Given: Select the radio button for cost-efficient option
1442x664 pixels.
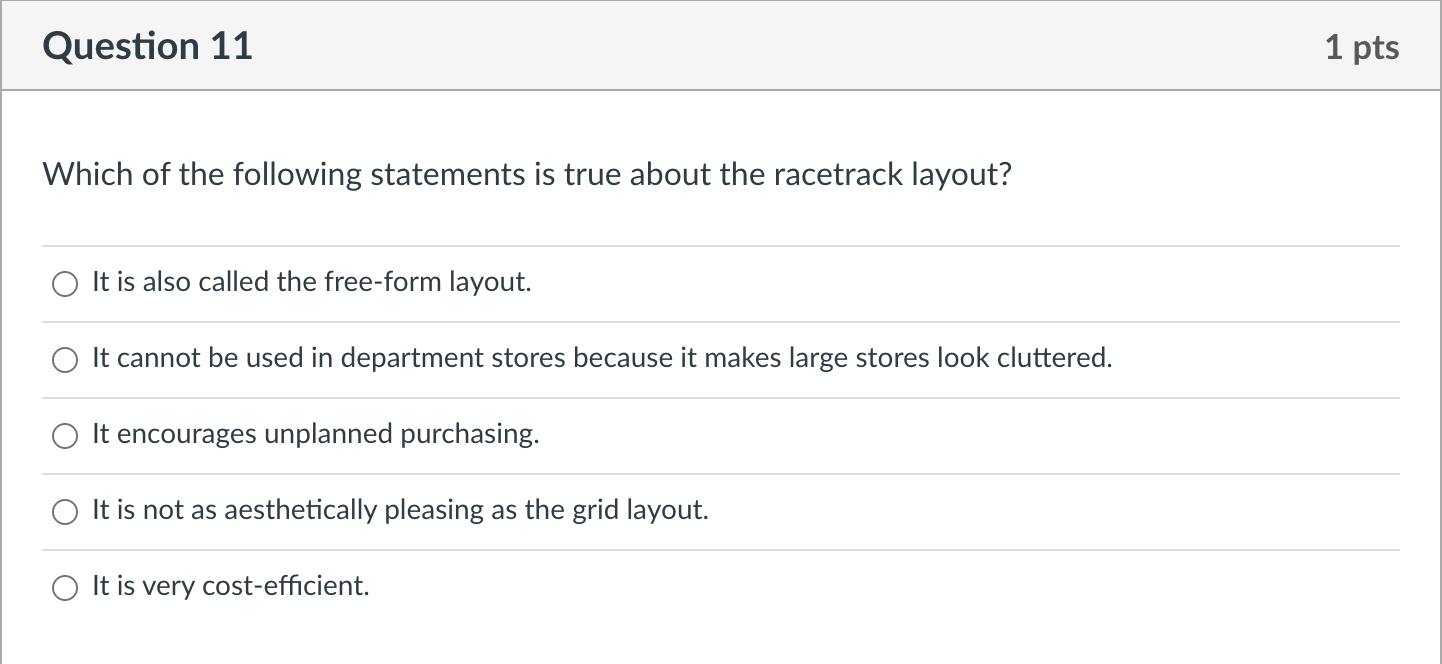Looking at the screenshot, I should click(64, 588).
